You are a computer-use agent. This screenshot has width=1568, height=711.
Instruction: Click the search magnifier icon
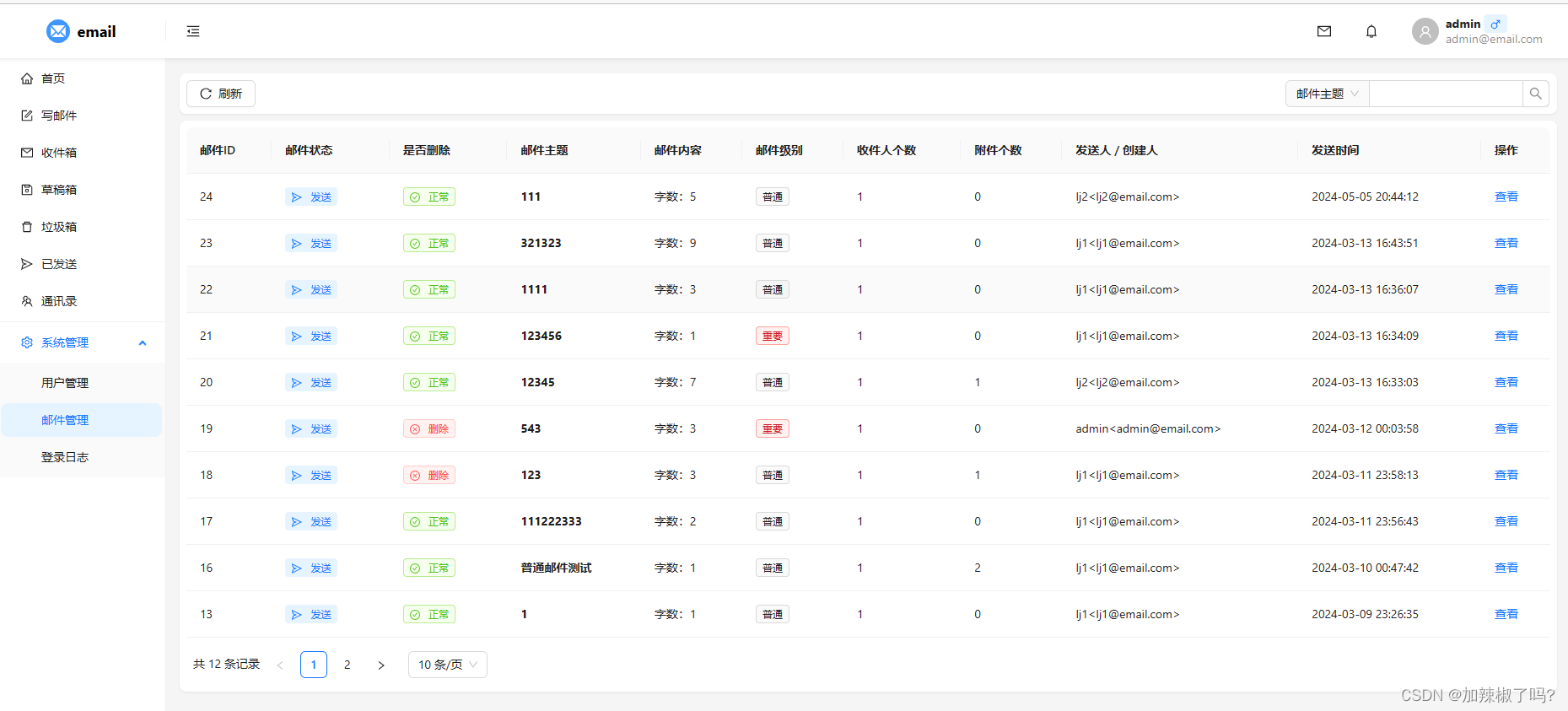tap(1536, 94)
